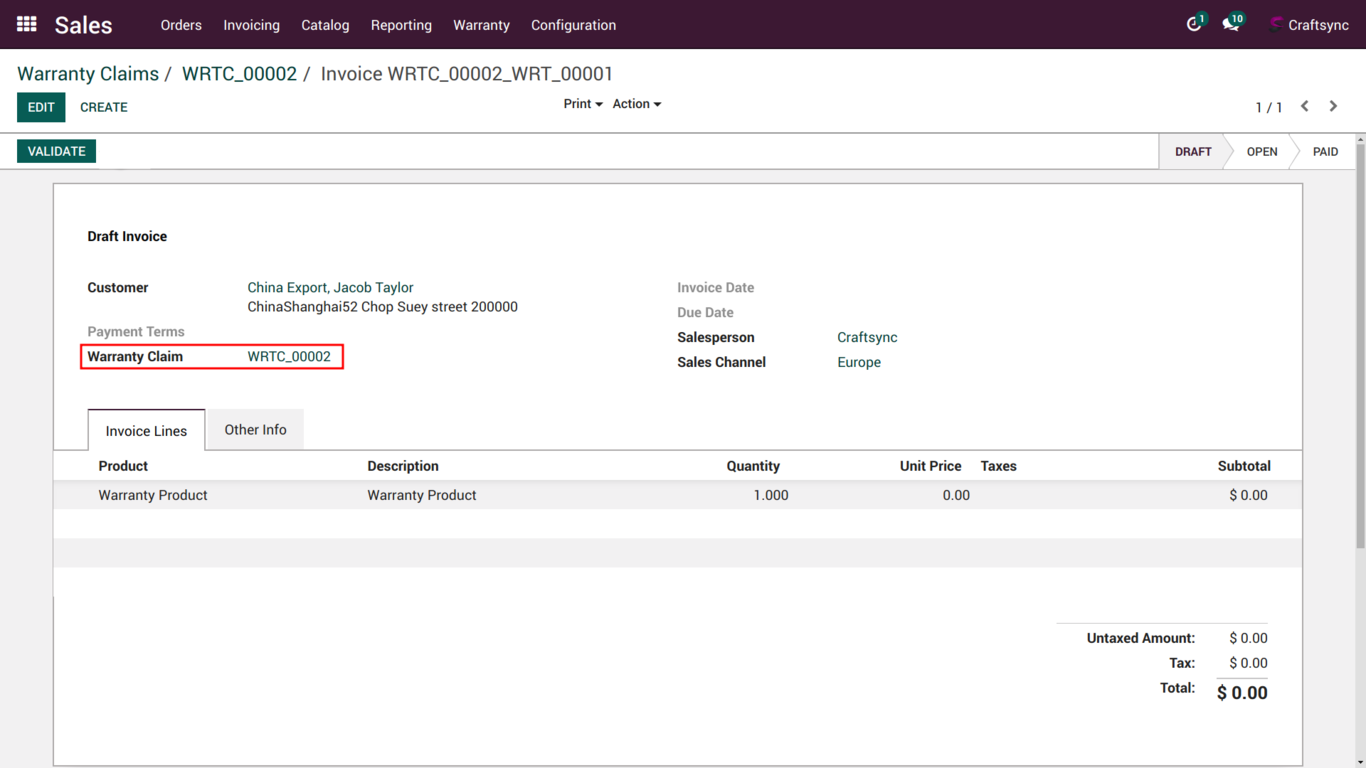Expand the Print dropdown
This screenshot has height=768, width=1366.
point(582,104)
